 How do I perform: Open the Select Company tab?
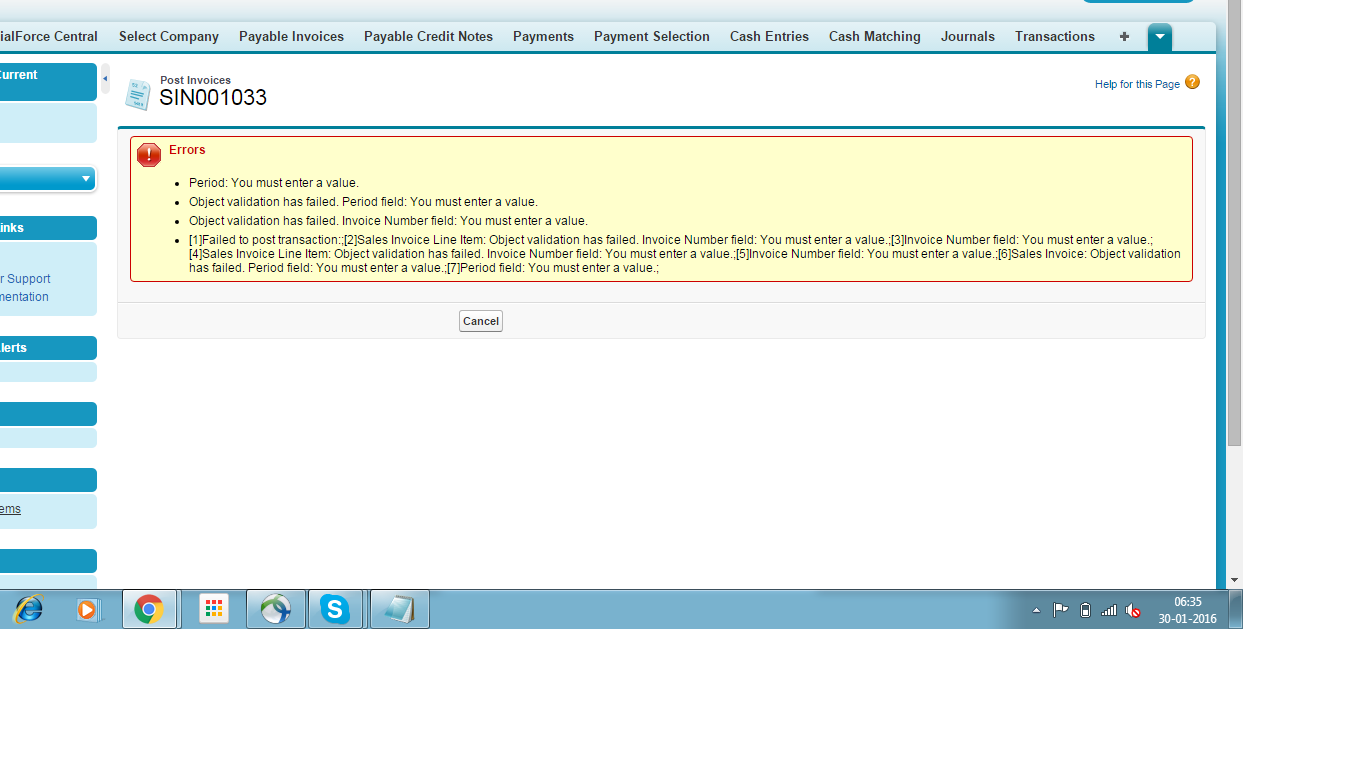pos(169,37)
